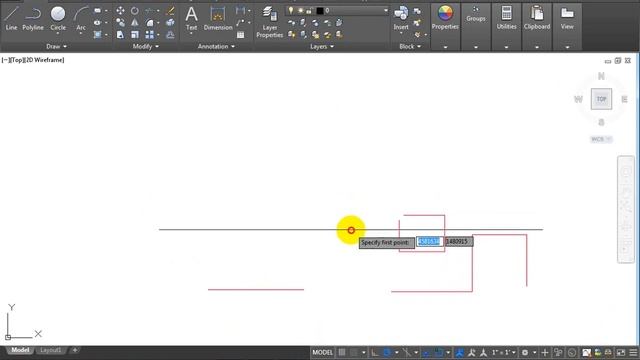Select the Dimension tool
The width and height of the screenshot is (640, 360).
click(x=218, y=18)
